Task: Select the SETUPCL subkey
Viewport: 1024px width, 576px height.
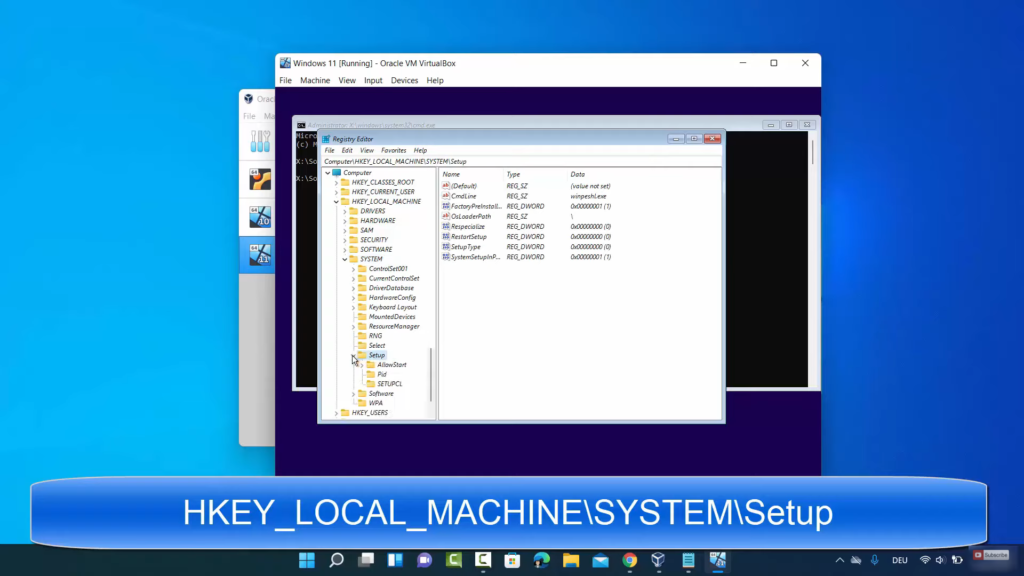Action: 389,384
